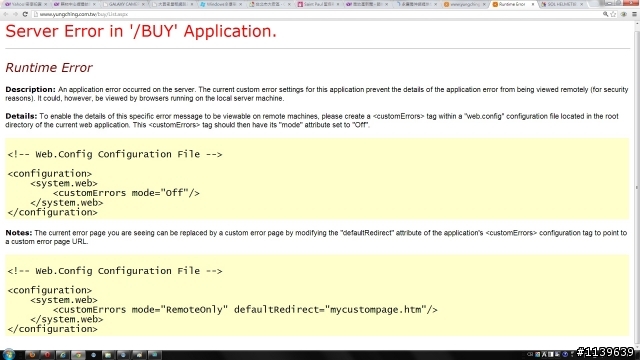
Task: Click the vertical page scrollbar
Action: pos(637,186)
